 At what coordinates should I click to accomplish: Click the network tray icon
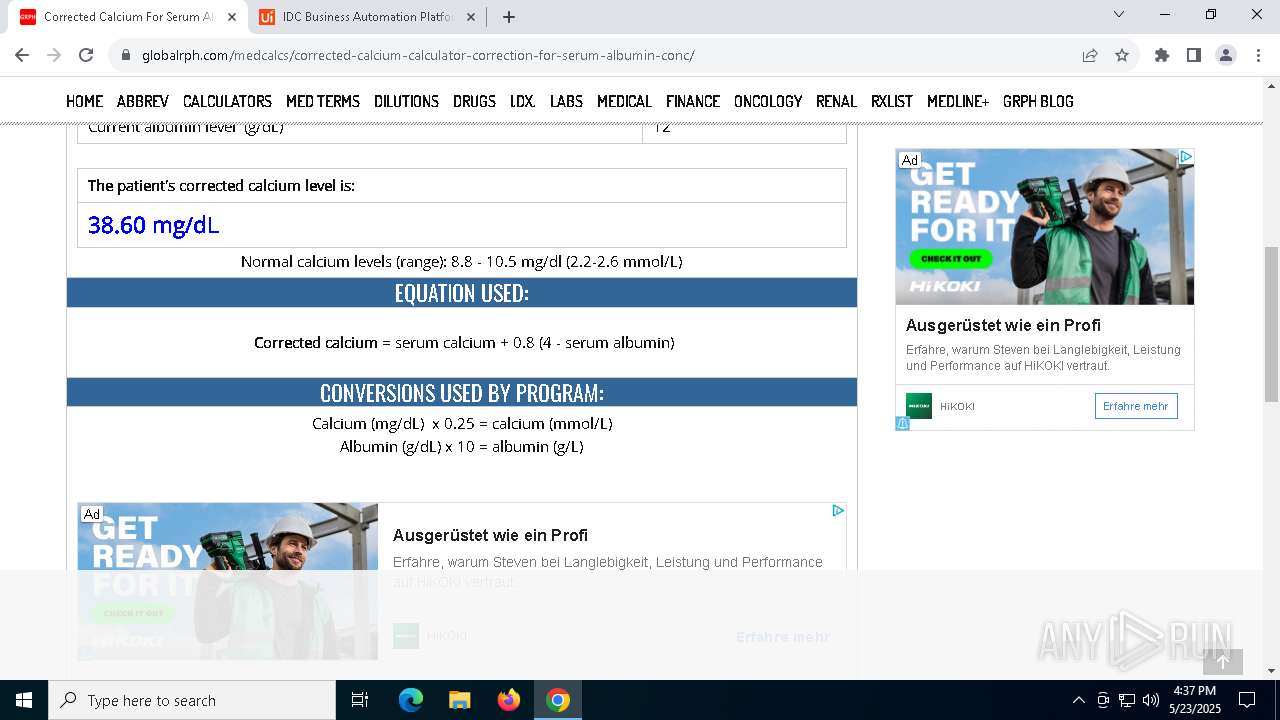(x=1127, y=700)
